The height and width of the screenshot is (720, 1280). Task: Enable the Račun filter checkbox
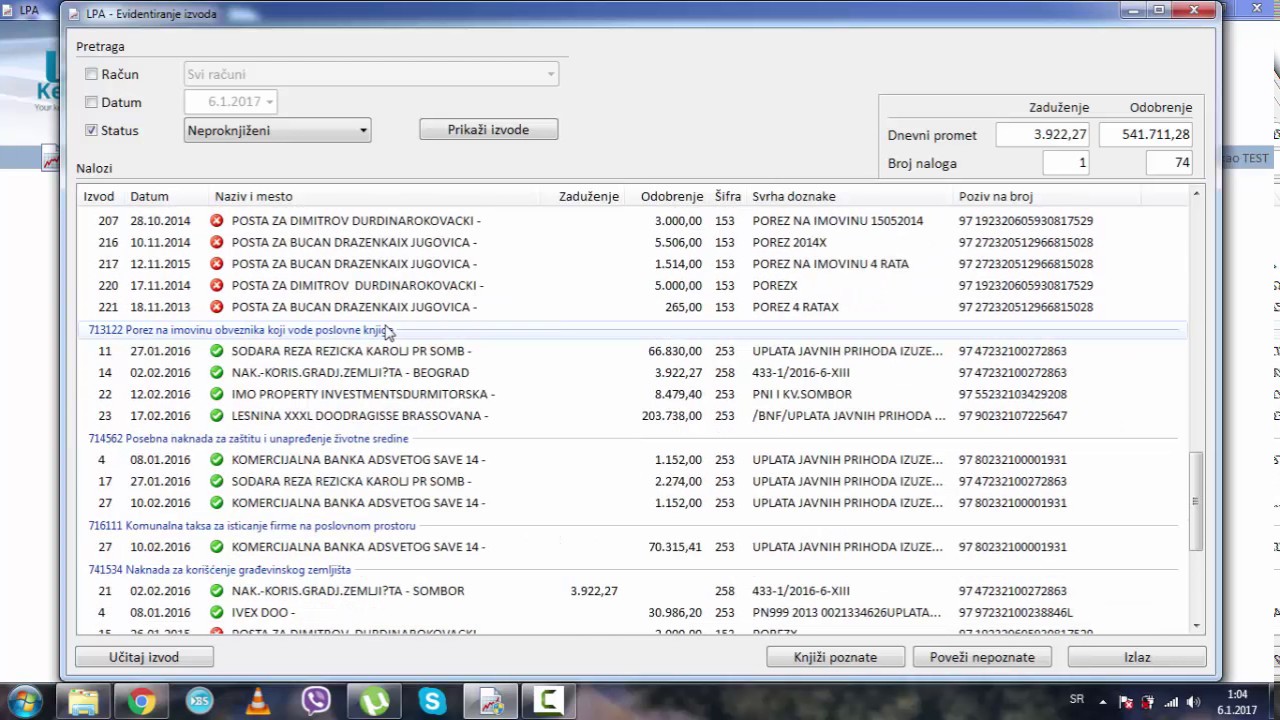(92, 74)
